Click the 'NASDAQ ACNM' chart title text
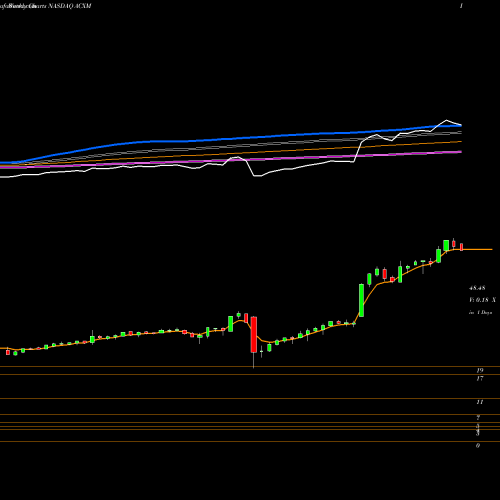The height and width of the screenshot is (500, 500). (70, 6)
